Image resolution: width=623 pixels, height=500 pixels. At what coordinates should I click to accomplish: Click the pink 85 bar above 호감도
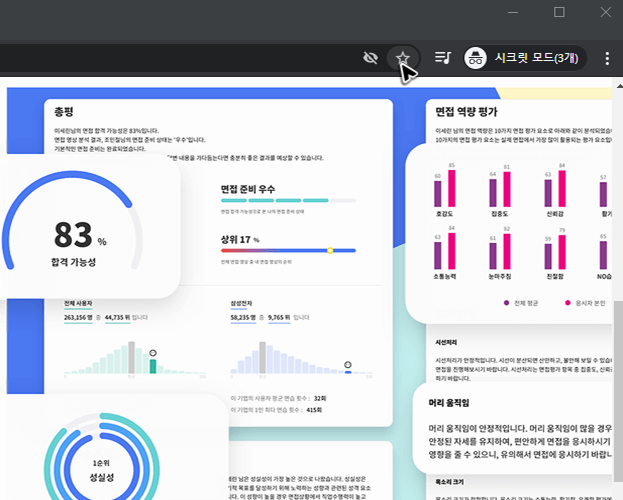pos(452,188)
